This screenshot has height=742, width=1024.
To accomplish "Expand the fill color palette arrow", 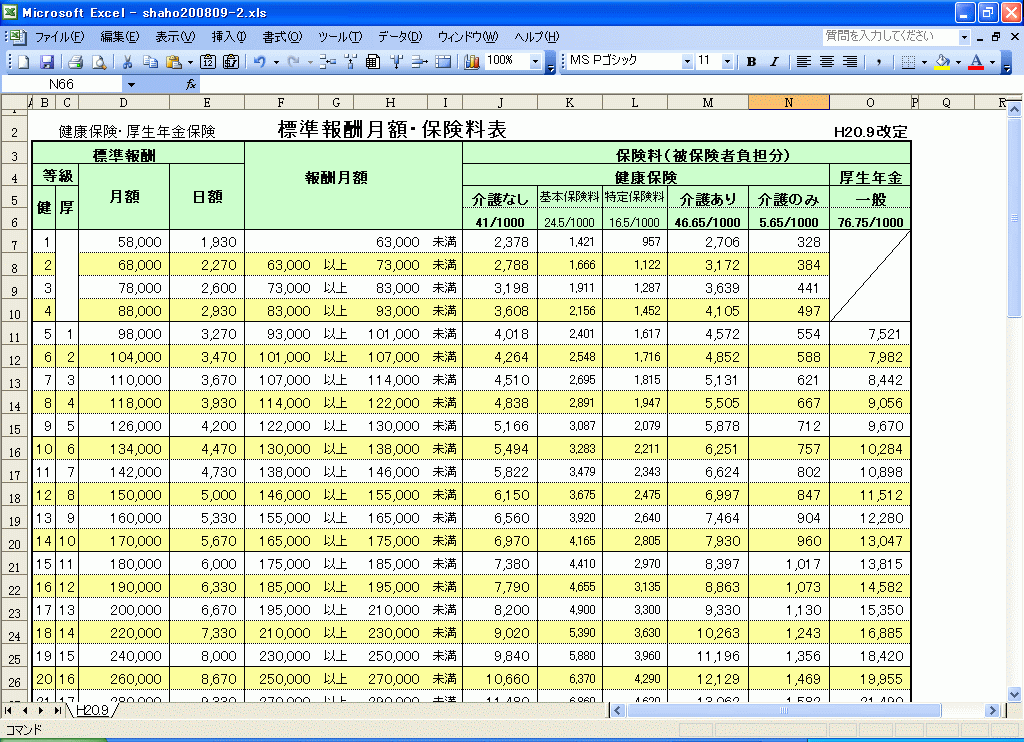I will point(958,62).
